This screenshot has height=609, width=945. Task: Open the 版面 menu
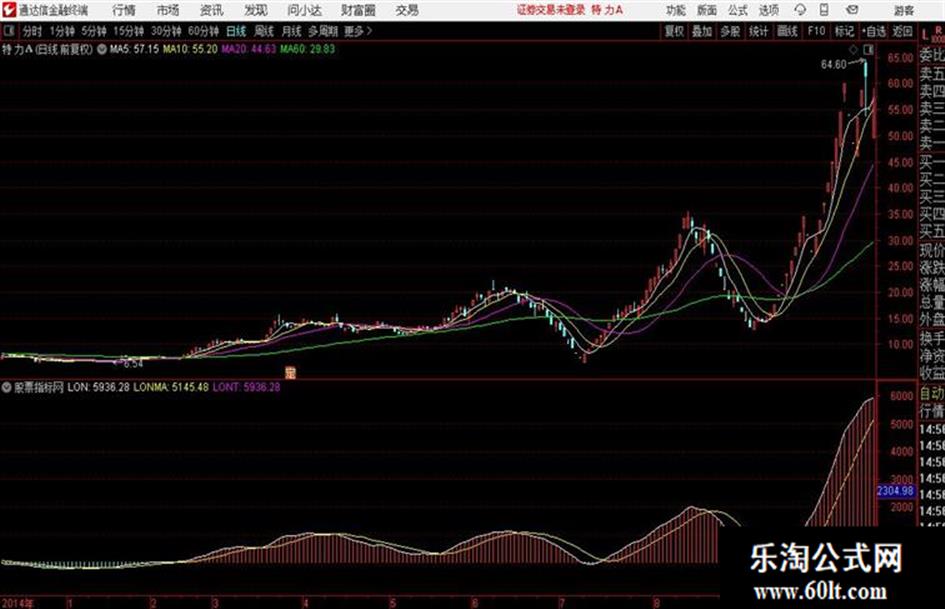click(706, 10)
